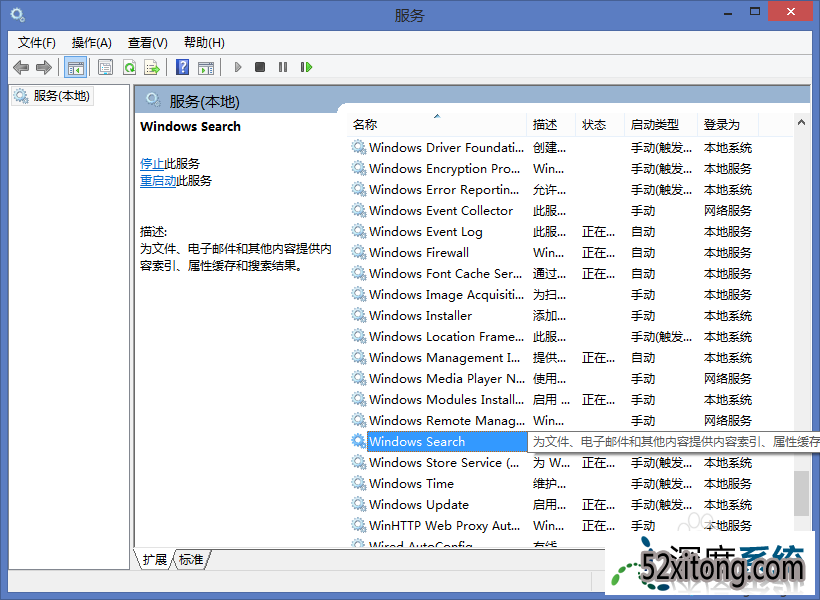Click gear icon of Windows Installer row
Screen dimensions: 820x600
(358, 315)
